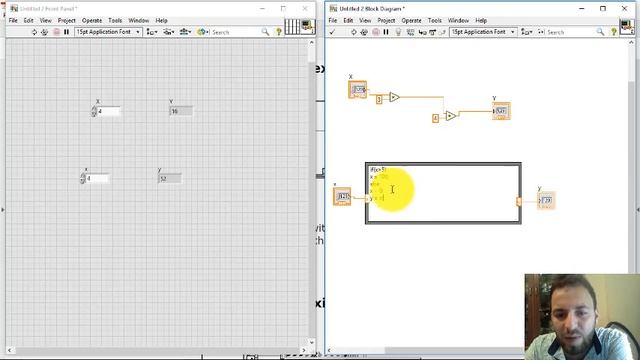Select upper y indicator terminal in diagram
Viewport: 640px width, 360px height.
pyautogui.click(x=501, y=111)
